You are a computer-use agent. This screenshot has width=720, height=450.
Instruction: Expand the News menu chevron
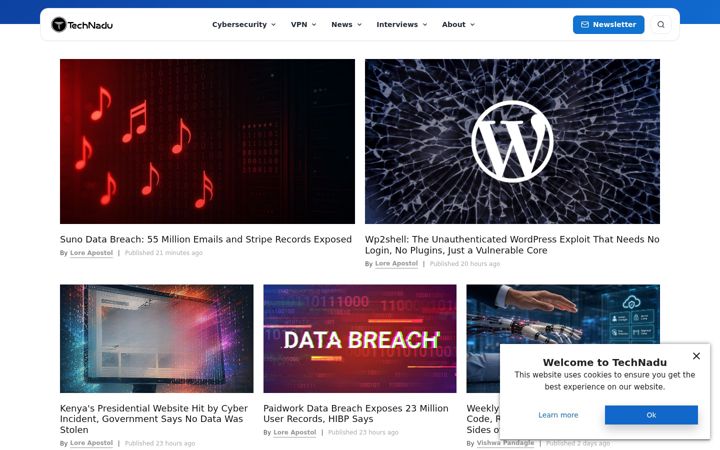(360, 25)
